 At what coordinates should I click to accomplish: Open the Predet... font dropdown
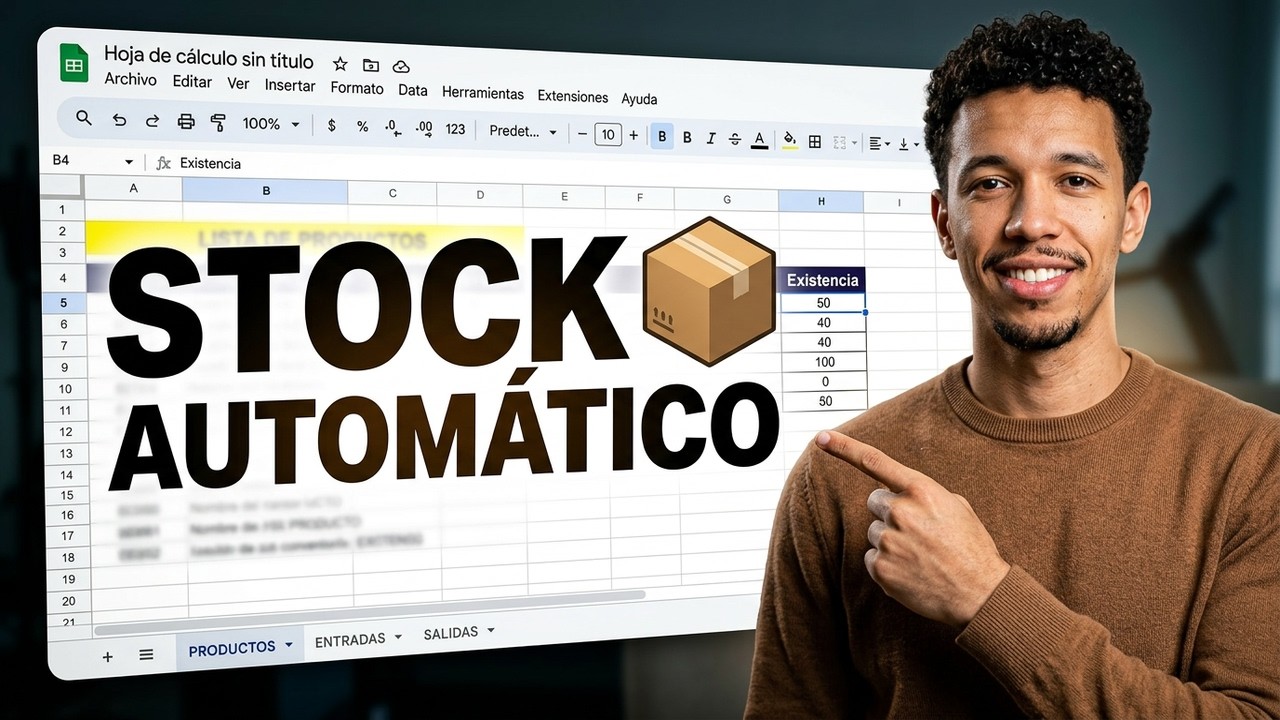click(523, 131)
